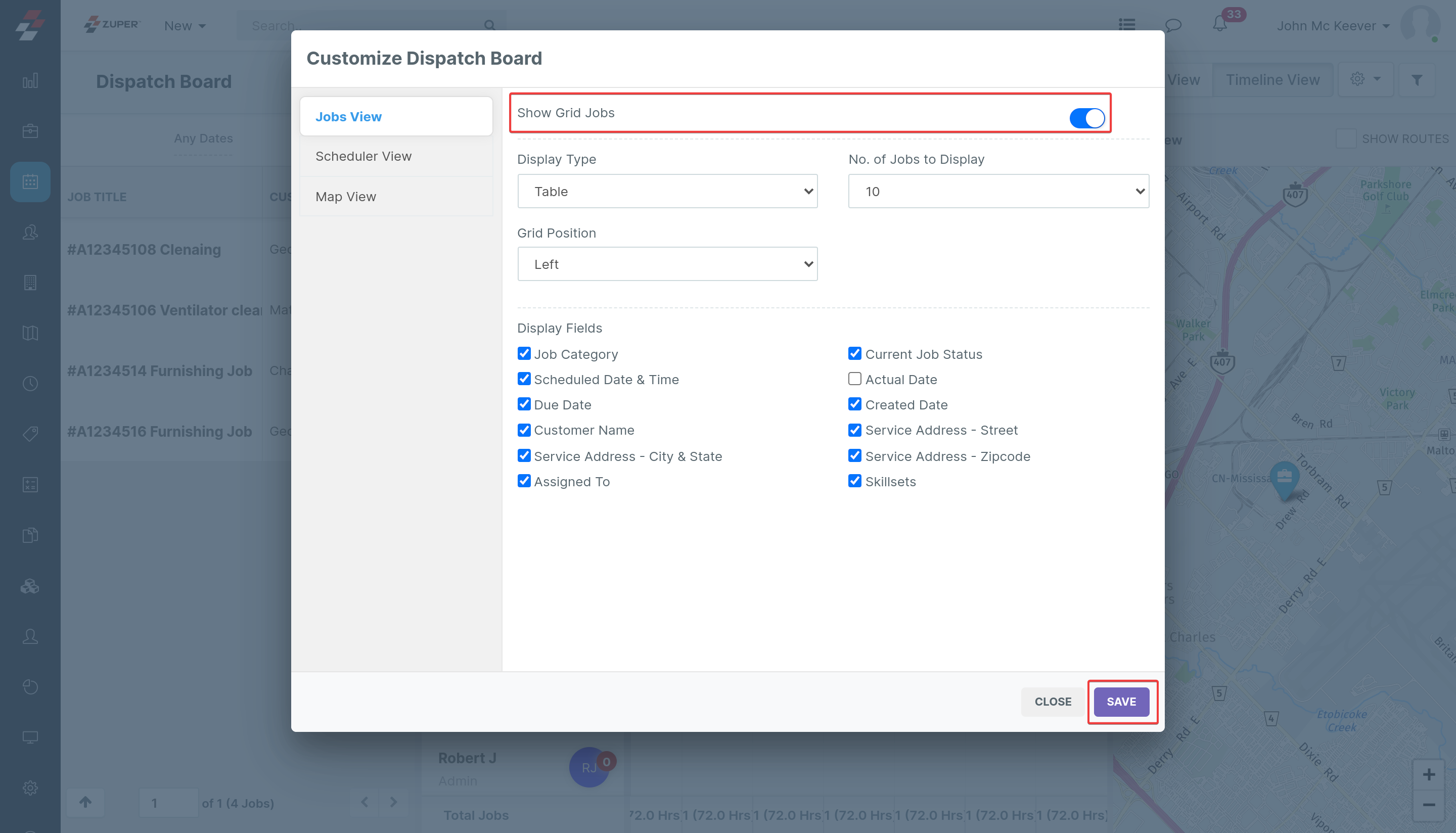This screenshot has width=1456, height=833.
Task: Open the chat bubble icon
Action: 1173,25
